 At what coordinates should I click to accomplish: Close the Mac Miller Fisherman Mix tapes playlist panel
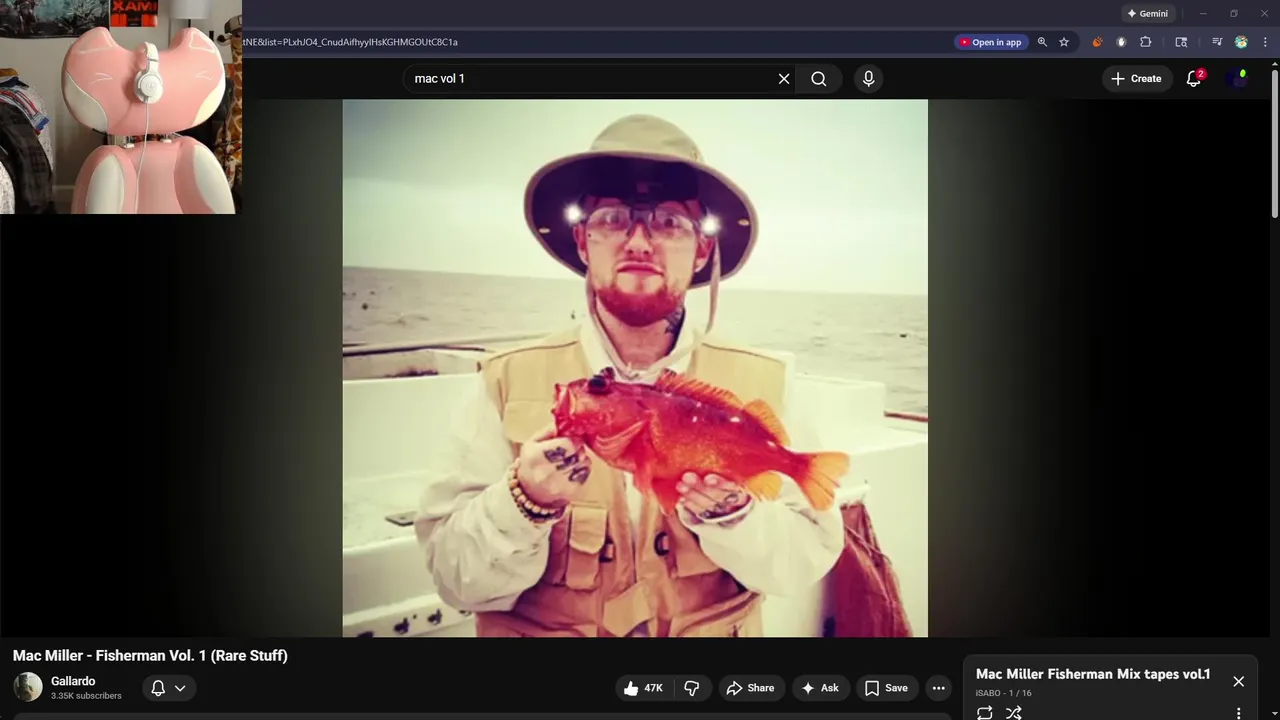pos(1239,681)
